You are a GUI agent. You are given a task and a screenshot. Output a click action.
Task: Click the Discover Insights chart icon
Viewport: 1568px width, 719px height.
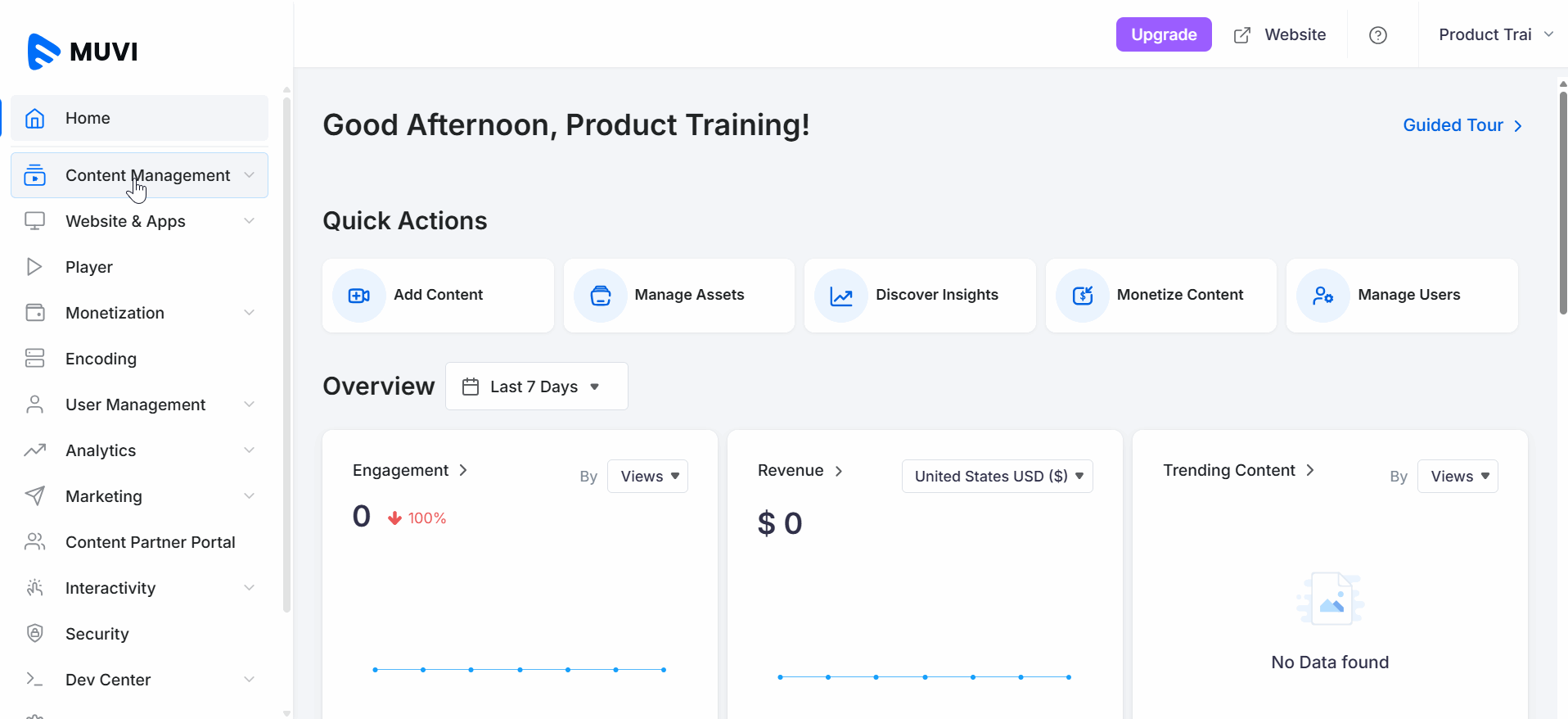[840, 296]
